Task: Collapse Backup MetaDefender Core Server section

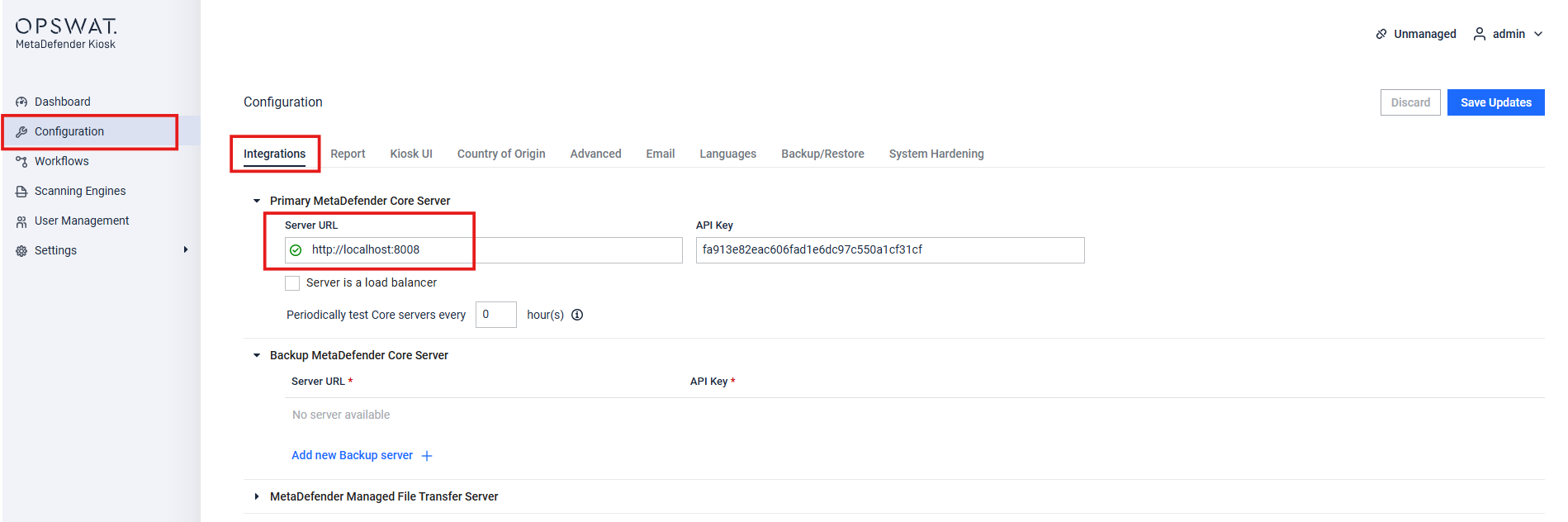Action: tap(257, 355)
